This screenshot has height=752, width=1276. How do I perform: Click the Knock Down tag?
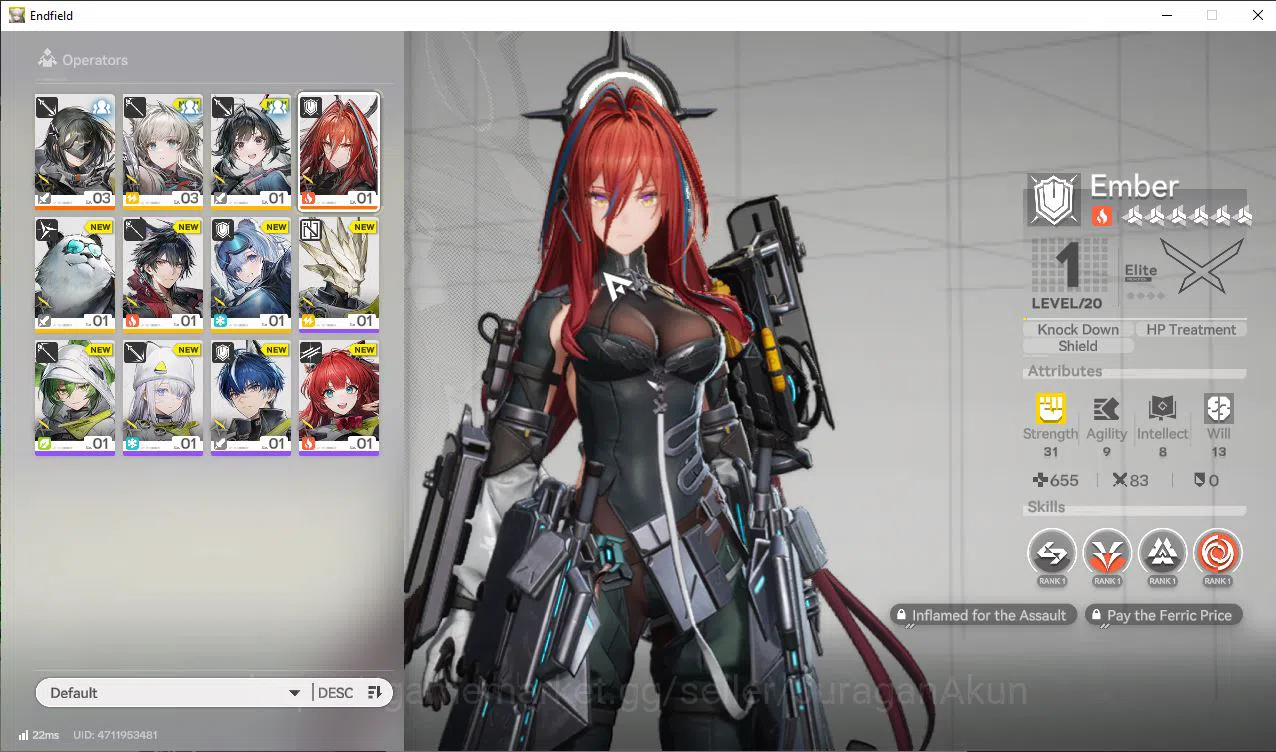point(1078,329)
